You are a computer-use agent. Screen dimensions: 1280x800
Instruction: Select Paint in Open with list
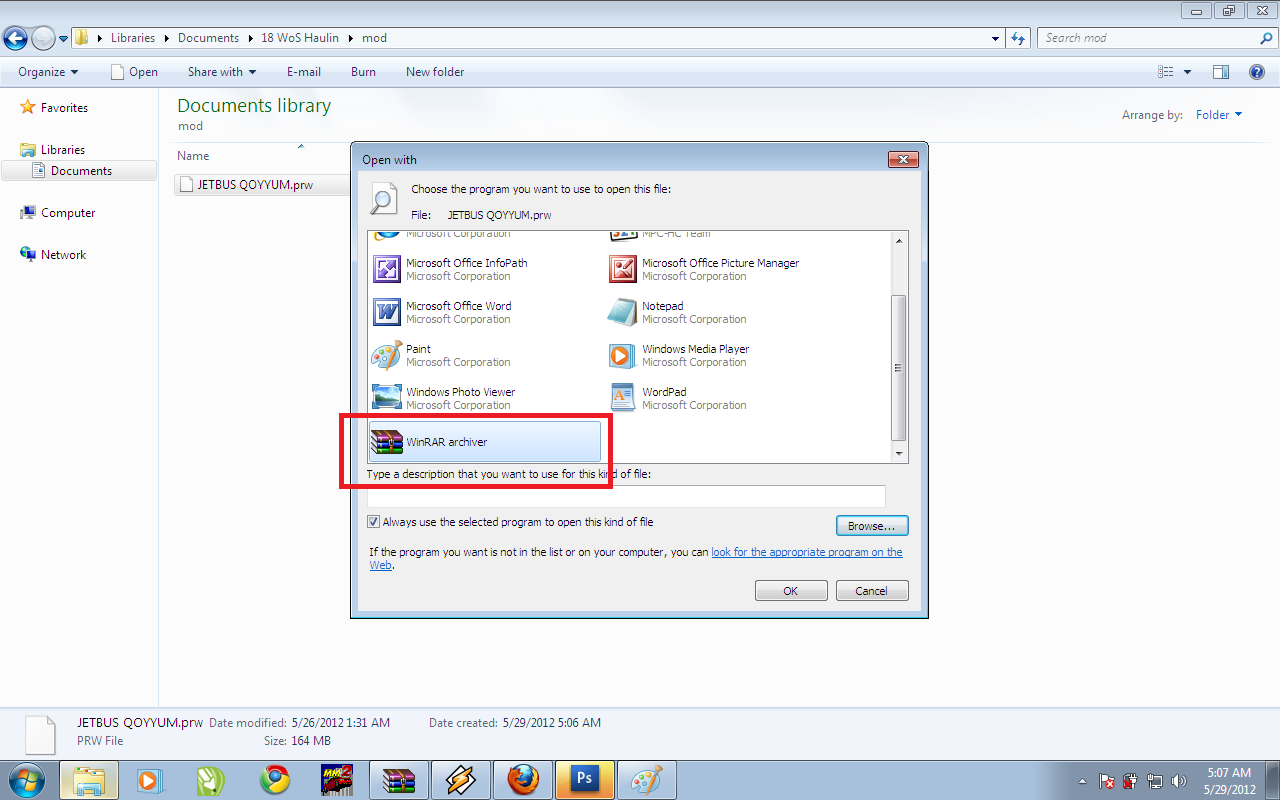pos(486,355)
